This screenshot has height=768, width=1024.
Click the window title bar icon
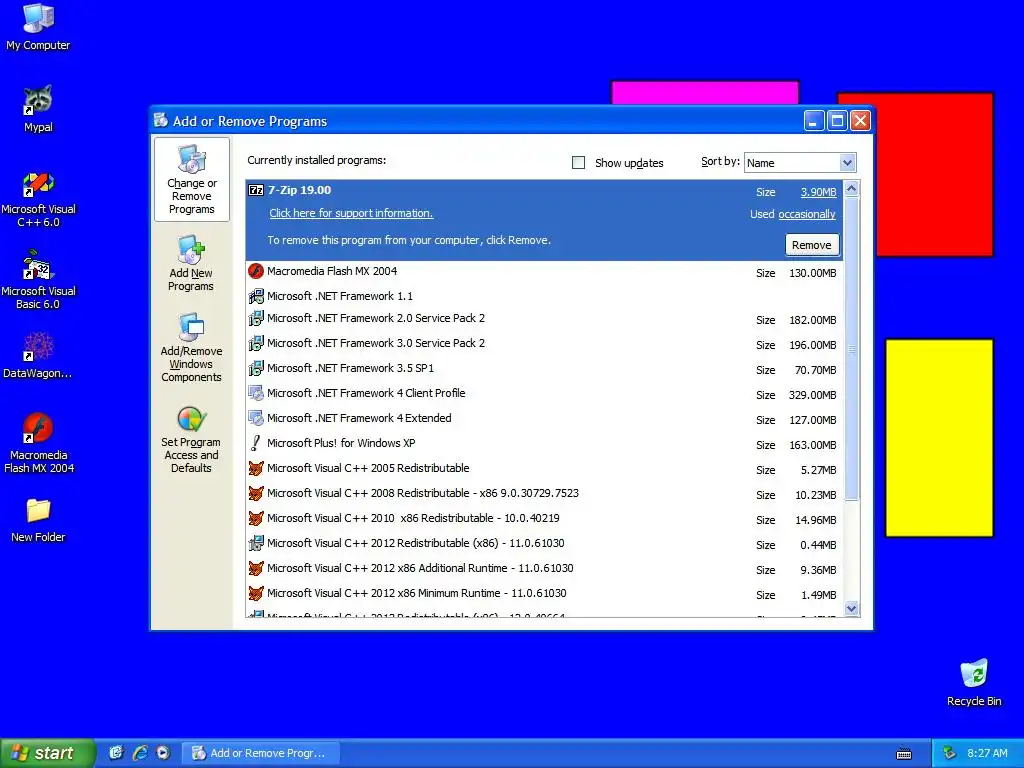tap(161, 120)
